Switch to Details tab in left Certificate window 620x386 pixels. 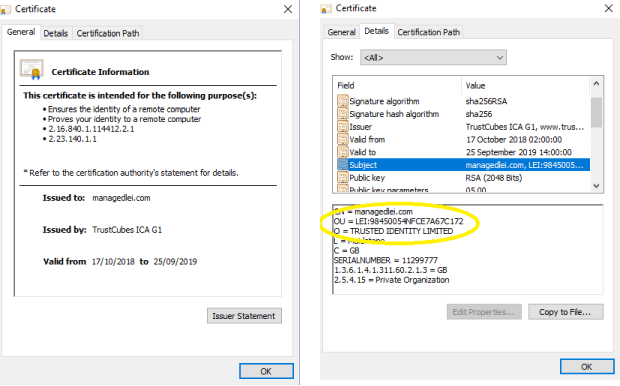[56, 34]
